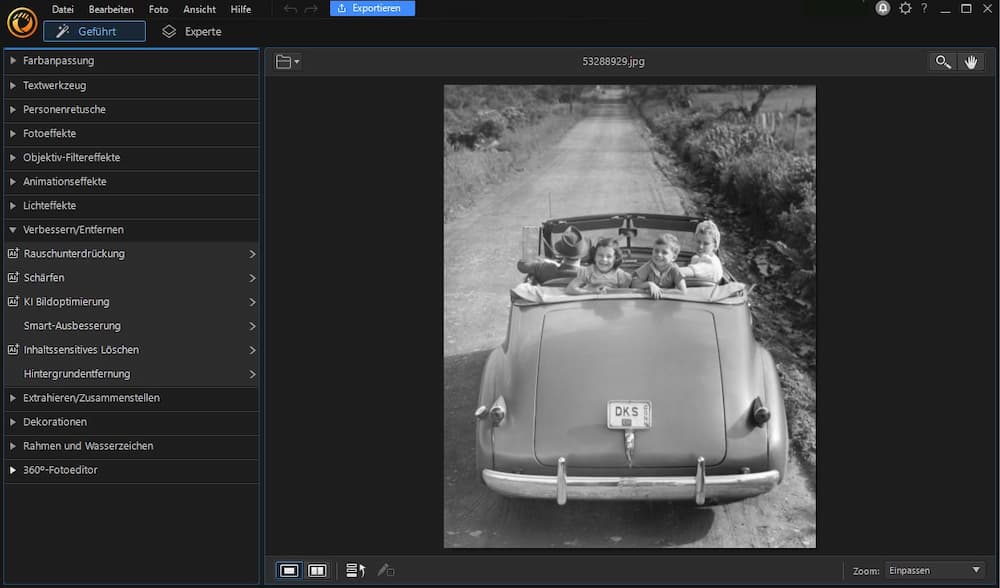
Task: Click the history list icon in bottom toolbar
Action: pyautogui.click(x=355, y=570)
